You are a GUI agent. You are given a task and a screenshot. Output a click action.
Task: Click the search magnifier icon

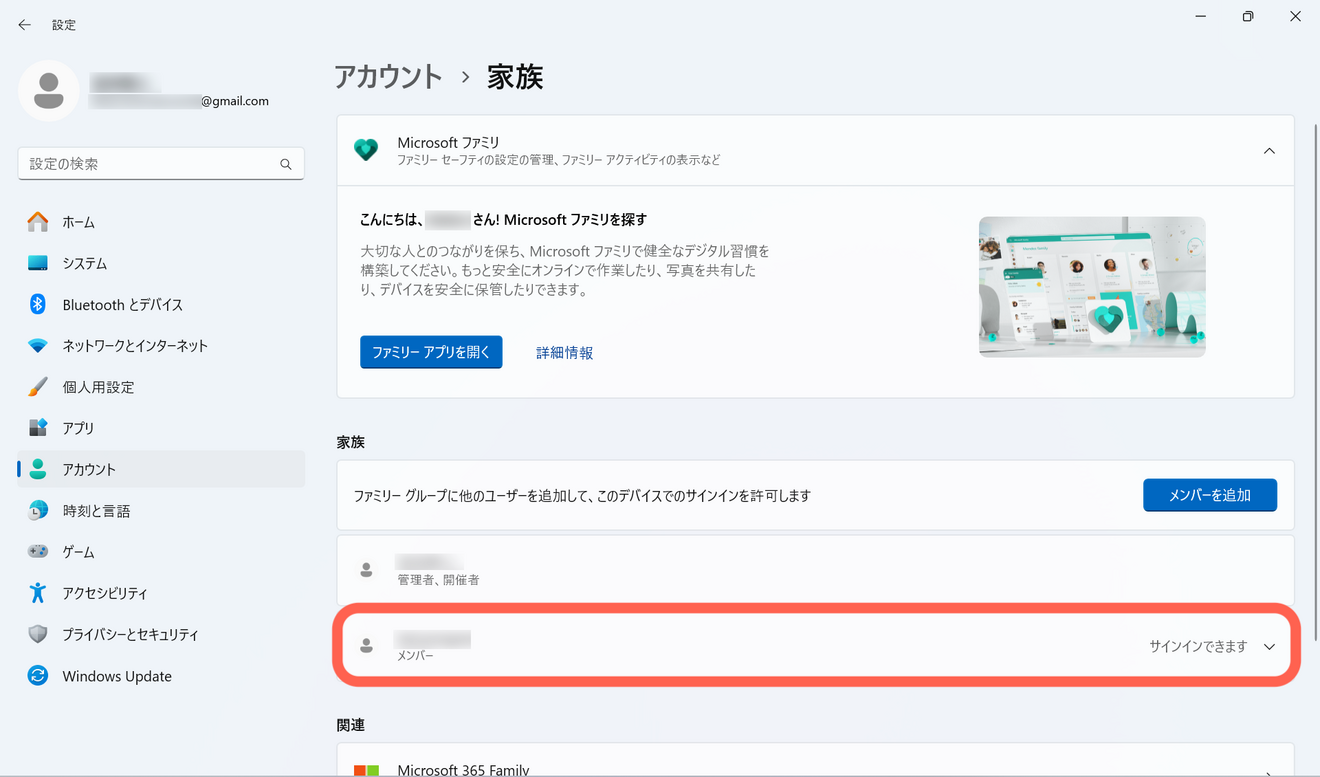(286, 164)
